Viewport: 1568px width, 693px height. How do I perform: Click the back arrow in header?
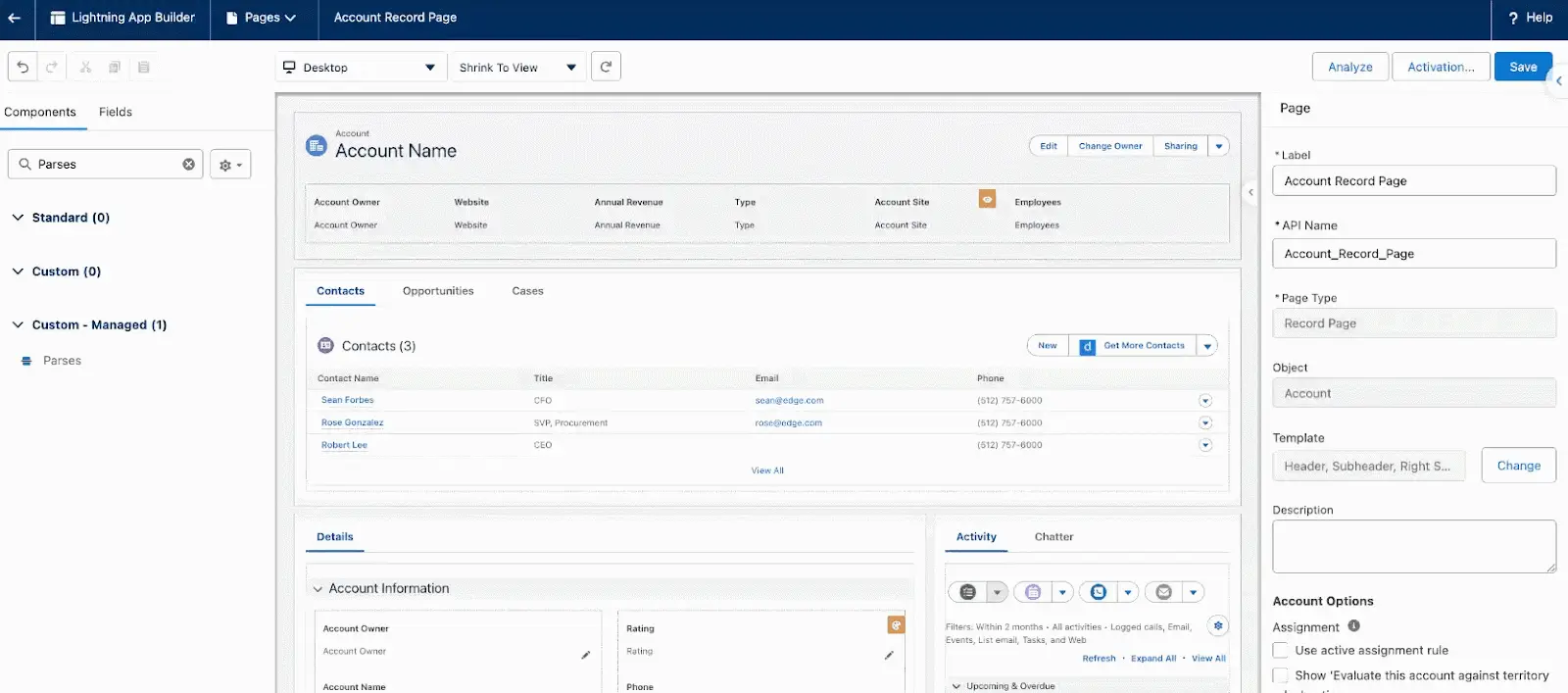[15, 18]
